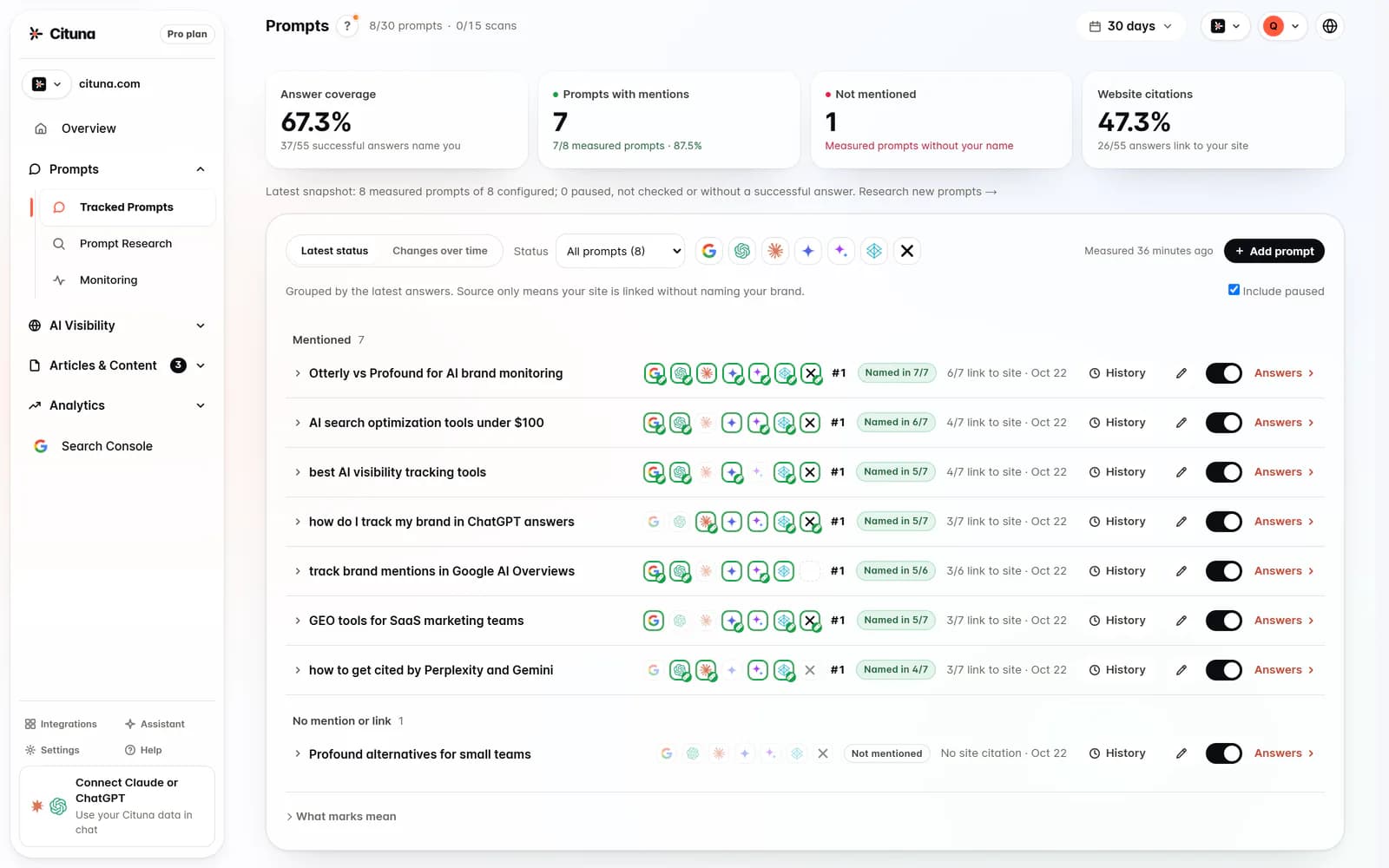Open the cituna.com site switcher dropdown
The width and height of the screenshot is (1389, 868).
pos(47,84)
